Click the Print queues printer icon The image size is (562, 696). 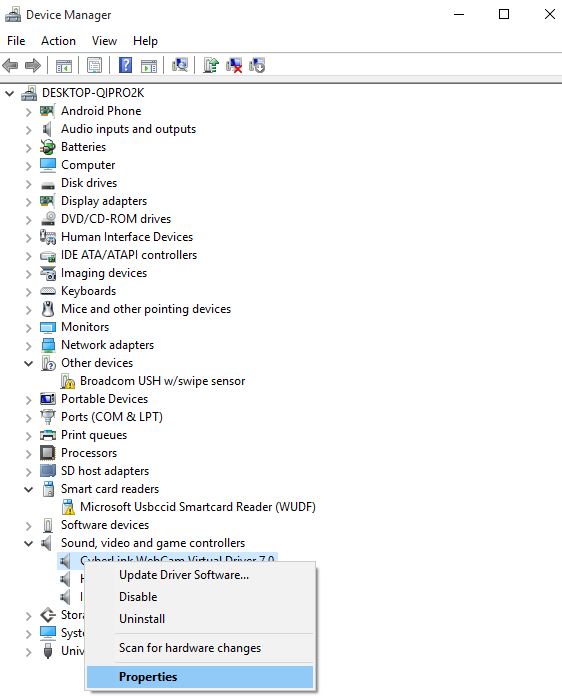(x=47, y=435)
